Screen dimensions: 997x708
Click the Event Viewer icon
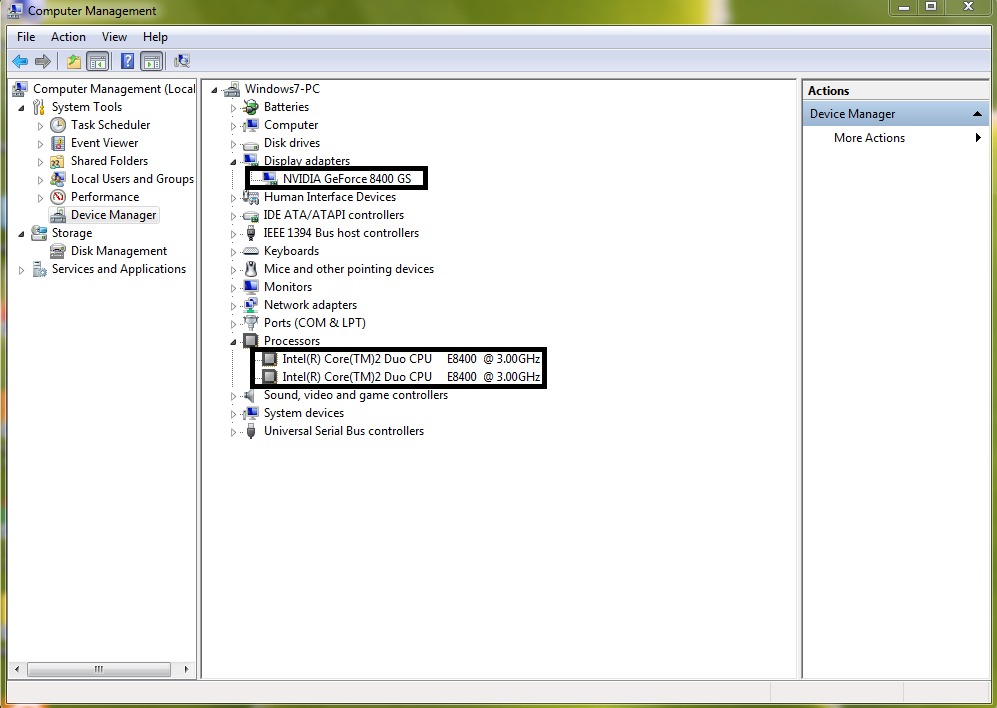tap(58, 143)
